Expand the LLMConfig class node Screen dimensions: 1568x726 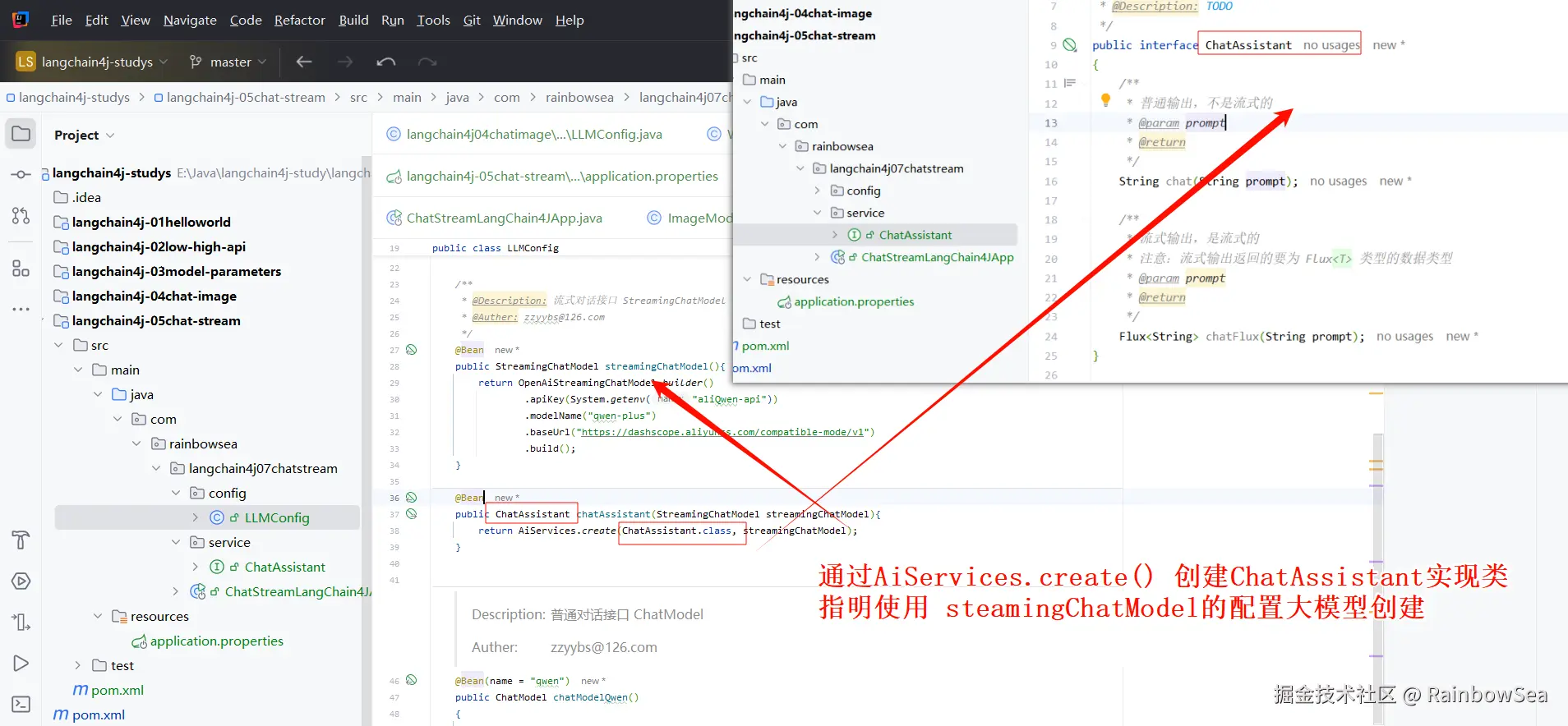click(x=196, y=517)
